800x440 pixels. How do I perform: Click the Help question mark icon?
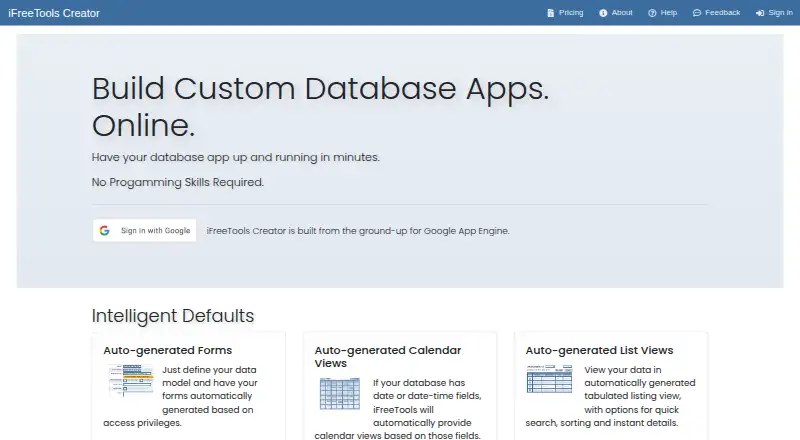652,13
